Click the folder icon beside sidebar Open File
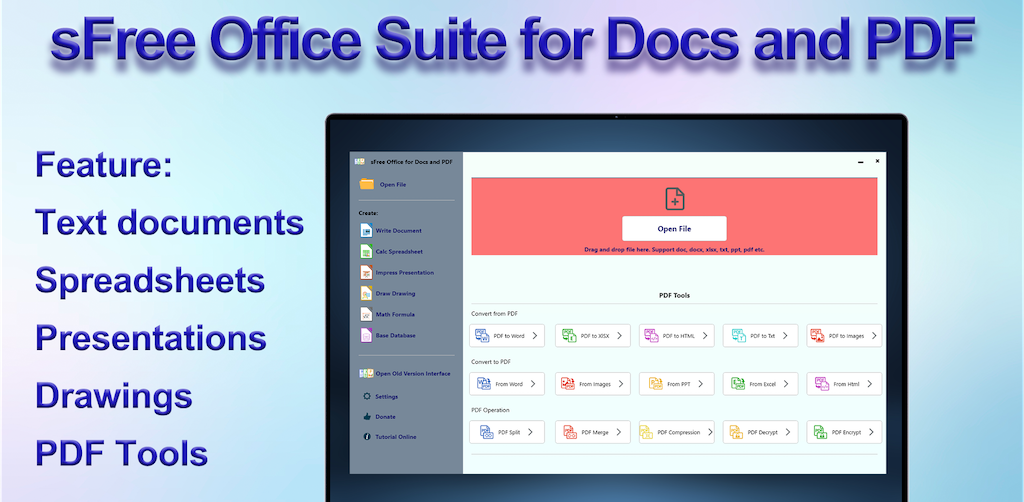Image resolution: width=1024 pixels, height=502 pixels. pos(367,184)
